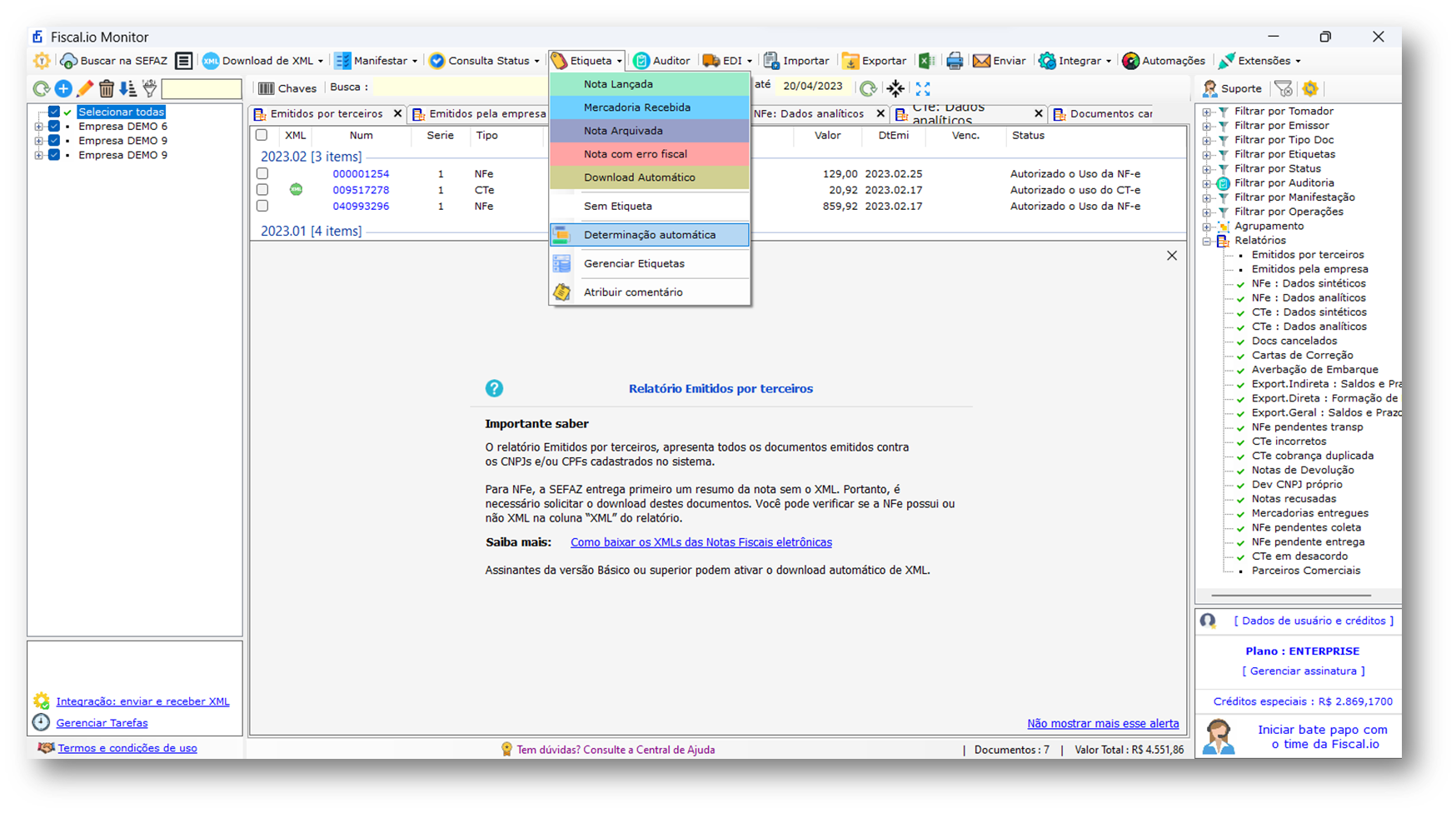Expand Filtrar por Status node
Screen dimensions: 1456x813
[x=1206, y=169]
